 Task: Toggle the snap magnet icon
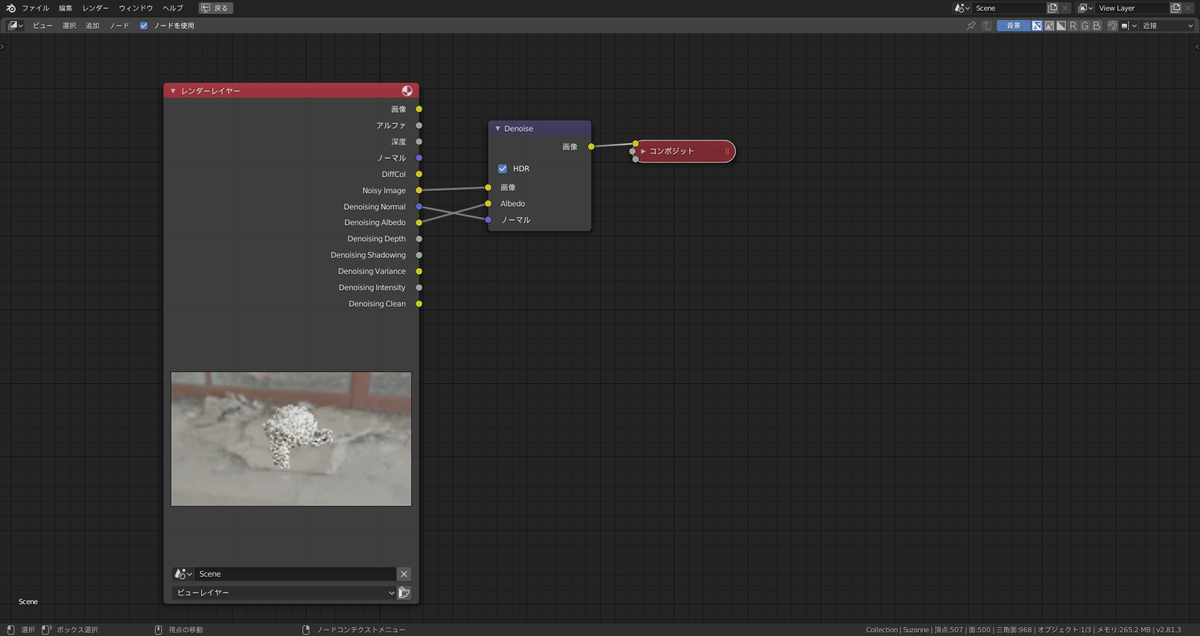[x=1112, y=25]
